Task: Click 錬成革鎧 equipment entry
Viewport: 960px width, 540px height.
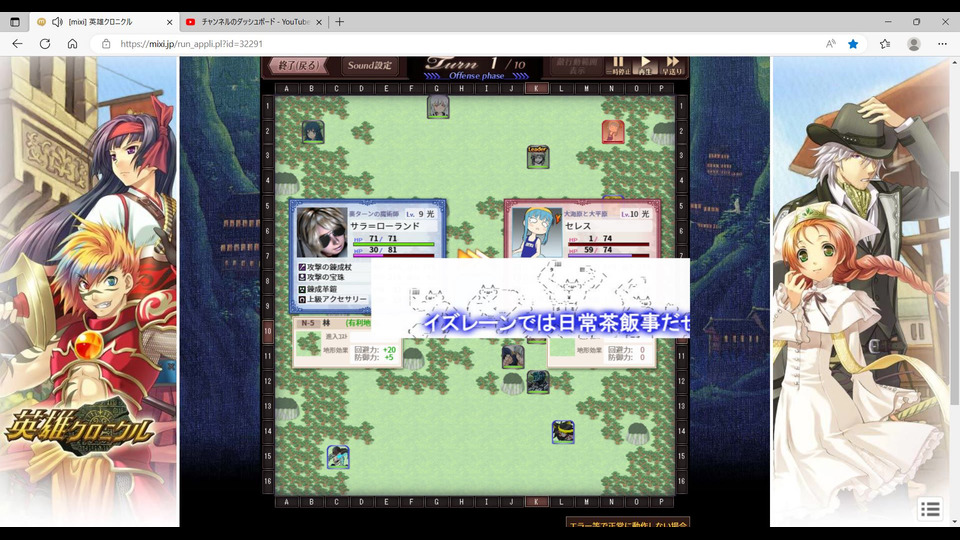Action: pos(317,289)
